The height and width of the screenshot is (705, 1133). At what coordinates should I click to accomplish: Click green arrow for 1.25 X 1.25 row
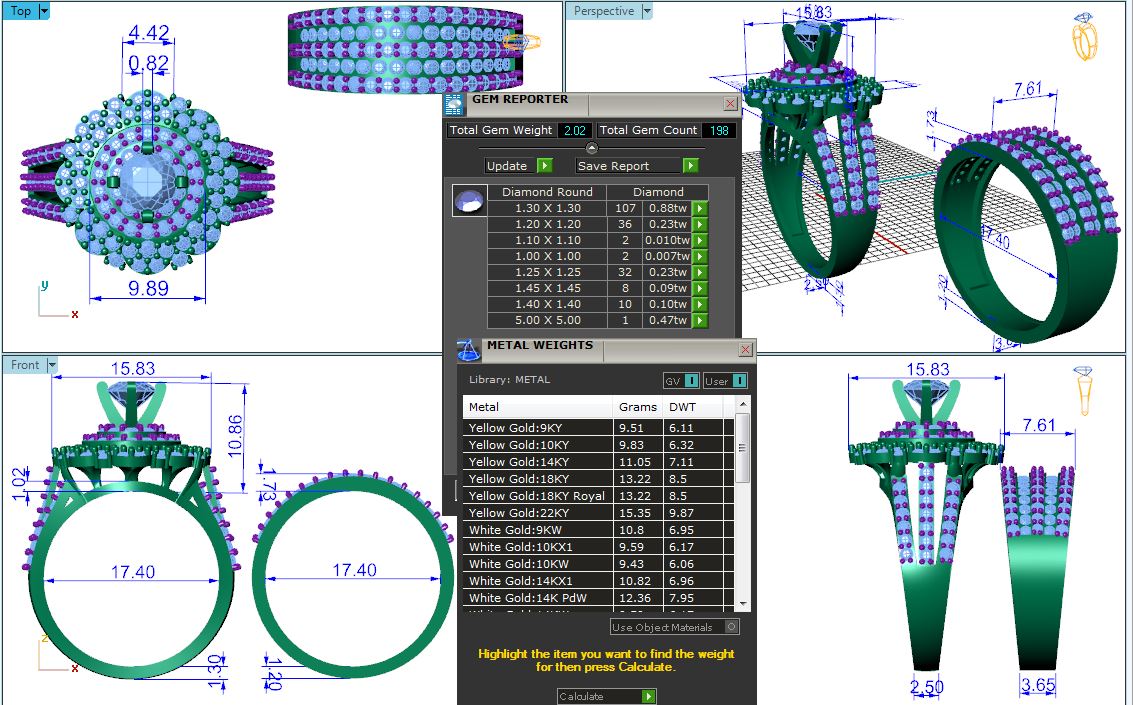click(700, 272)
